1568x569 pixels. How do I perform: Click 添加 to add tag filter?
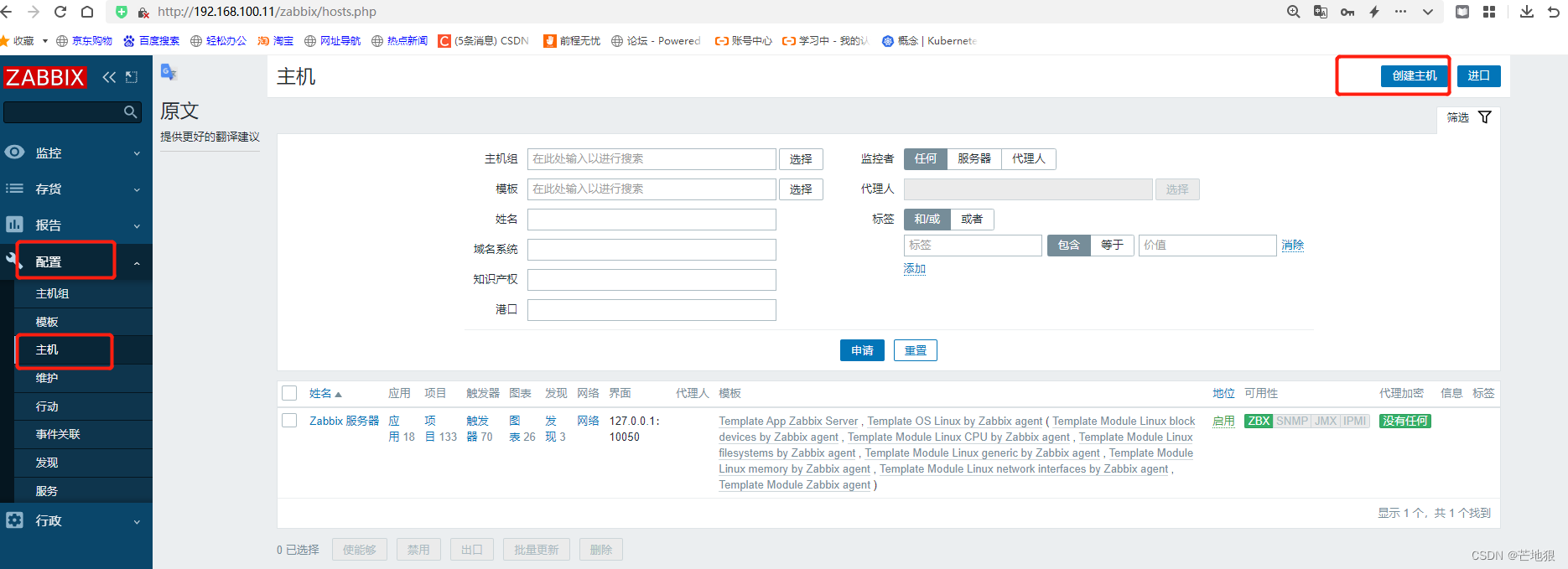point(914,268)
